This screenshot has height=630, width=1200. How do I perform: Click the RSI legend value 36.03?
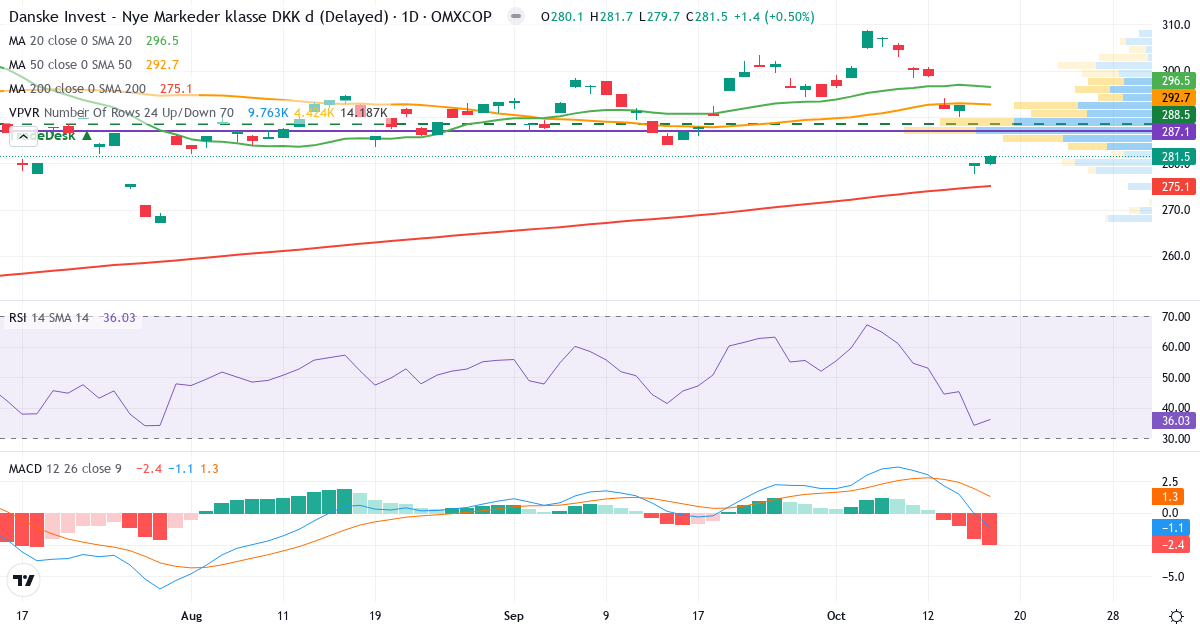click(x=119, y=318)
